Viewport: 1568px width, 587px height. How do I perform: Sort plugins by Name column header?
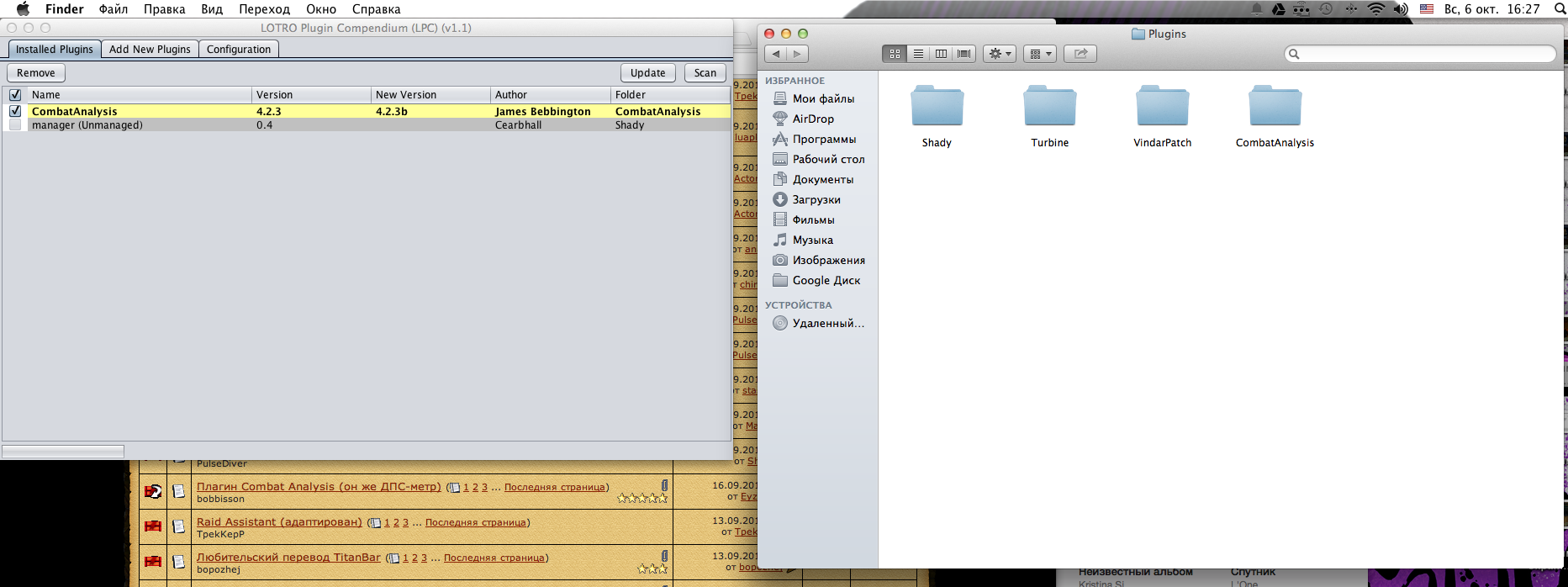[140, 95]
